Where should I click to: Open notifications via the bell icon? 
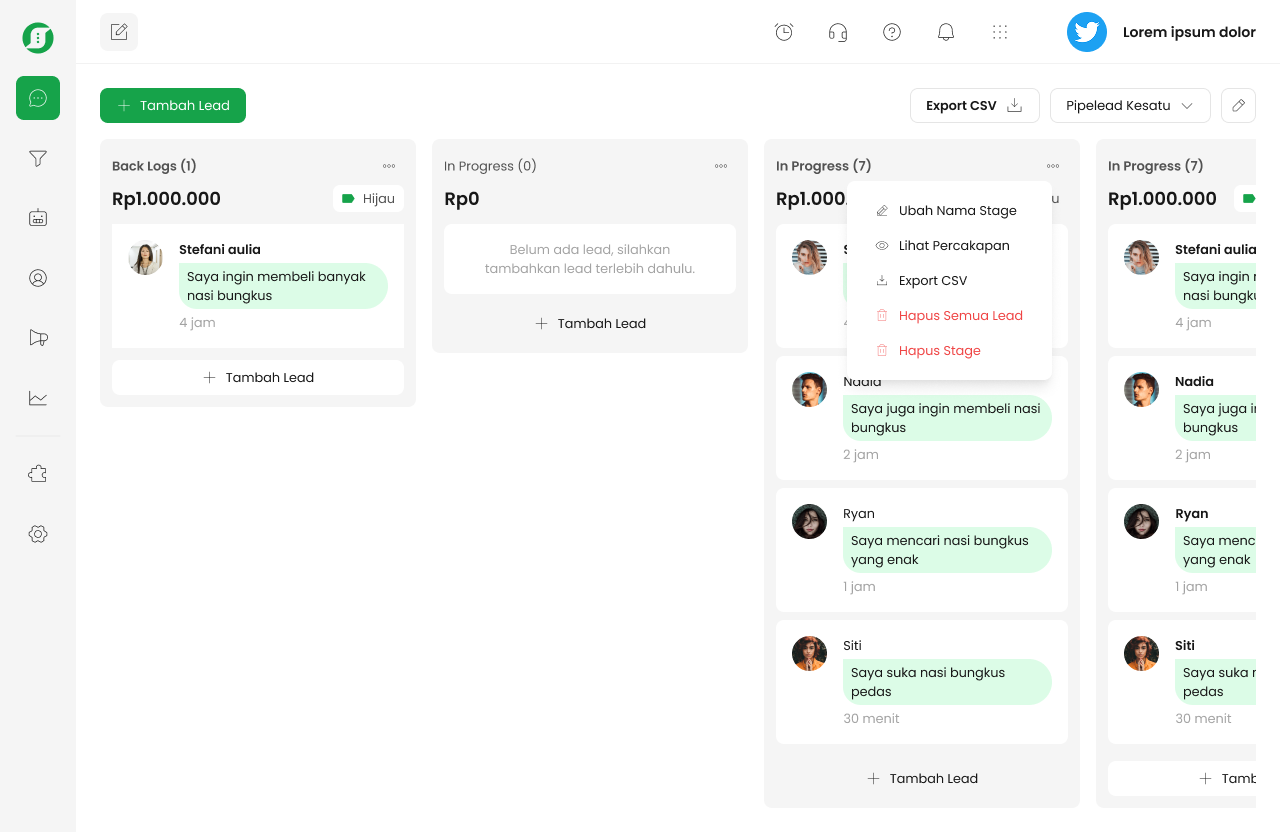click(945, 31)
